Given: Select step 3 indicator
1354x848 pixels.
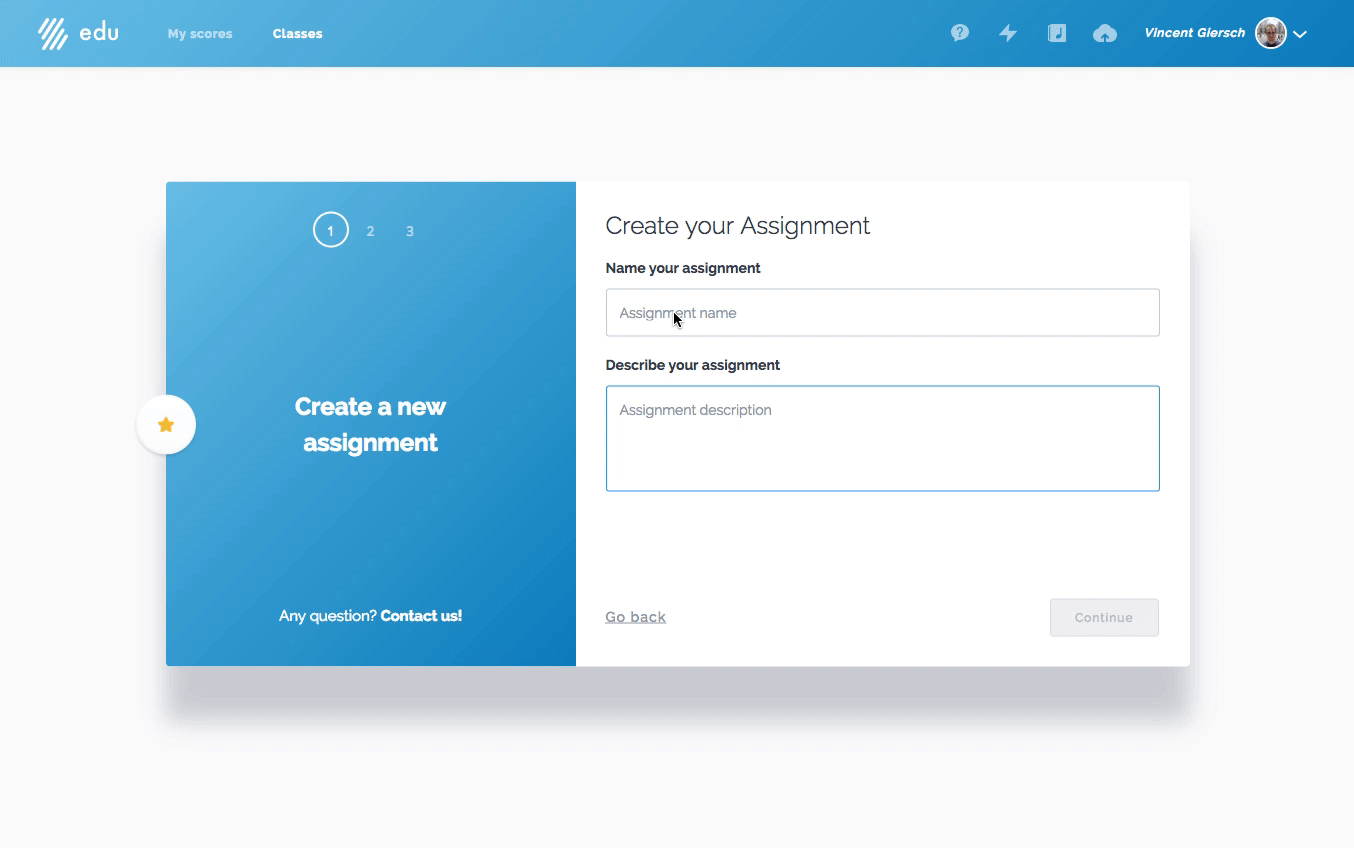Looking at the screenshot, I should click(x=409, y=231).
